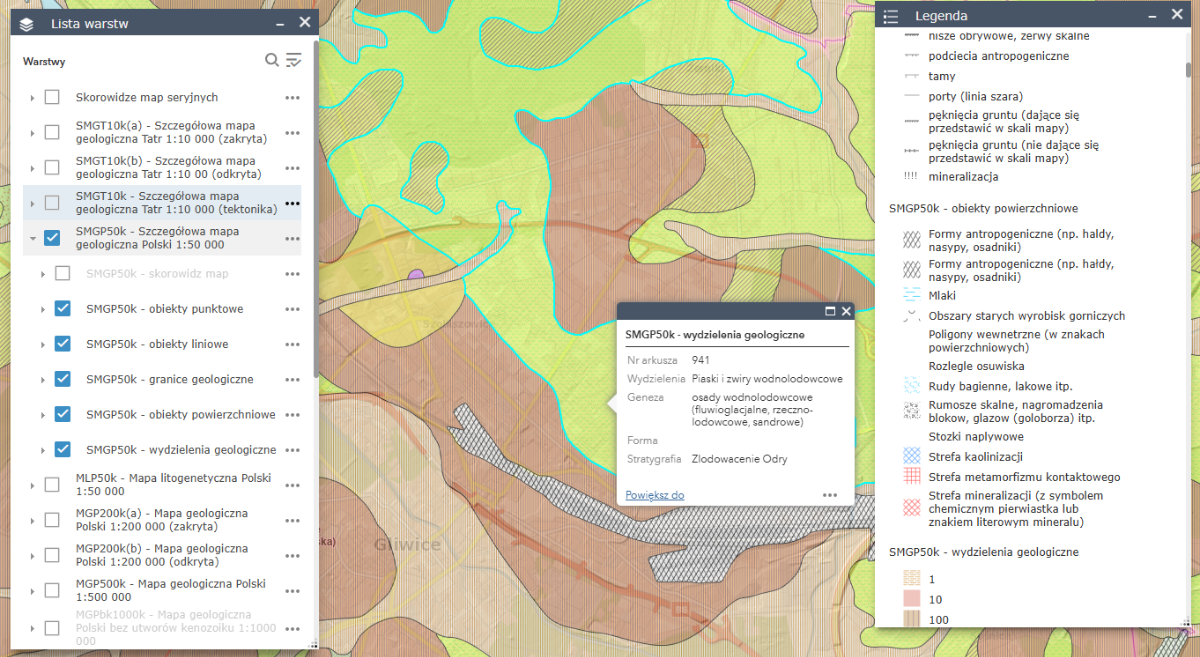Enable the SMGP50k skorowidz map checkbox
This screenshot has height=657, width=1200.
pos(63,273)
